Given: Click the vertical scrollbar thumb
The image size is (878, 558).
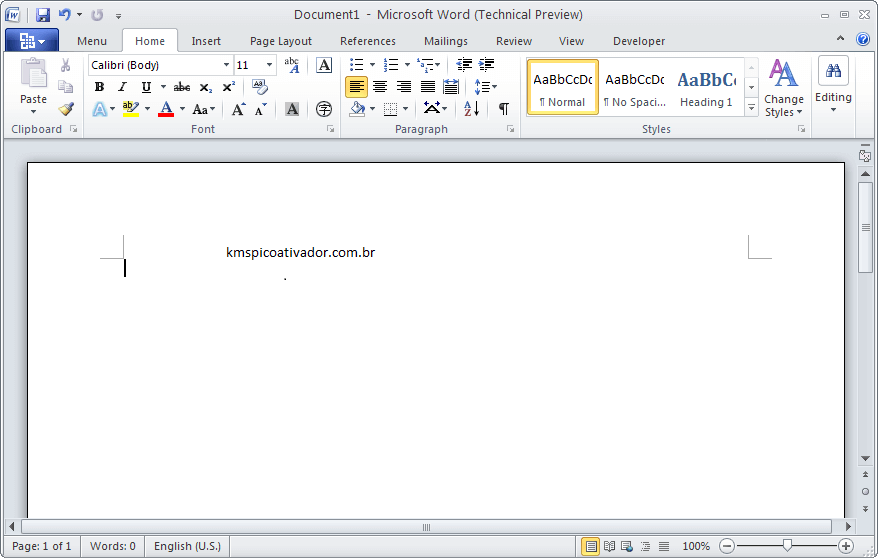Looking at the screenshot, I should tap(865, 227).
